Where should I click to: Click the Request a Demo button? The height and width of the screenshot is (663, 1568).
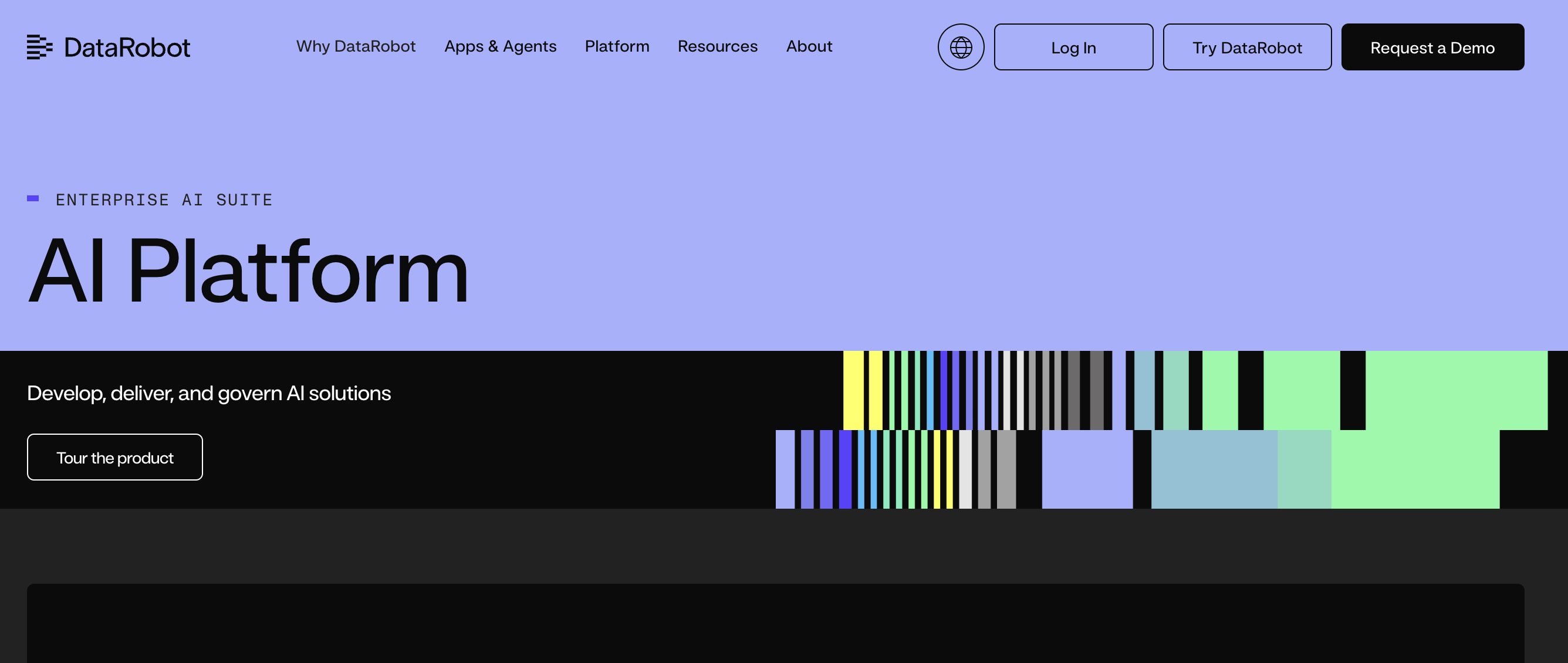(1432, 47)
